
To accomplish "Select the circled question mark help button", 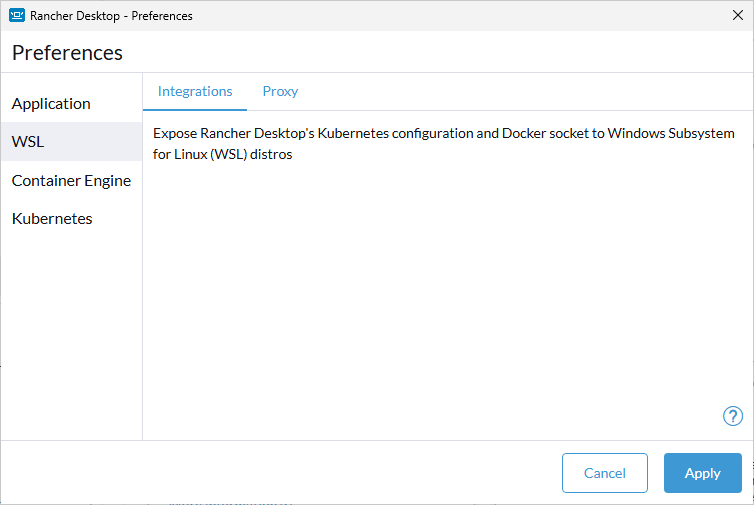I will tap(732, 416).
